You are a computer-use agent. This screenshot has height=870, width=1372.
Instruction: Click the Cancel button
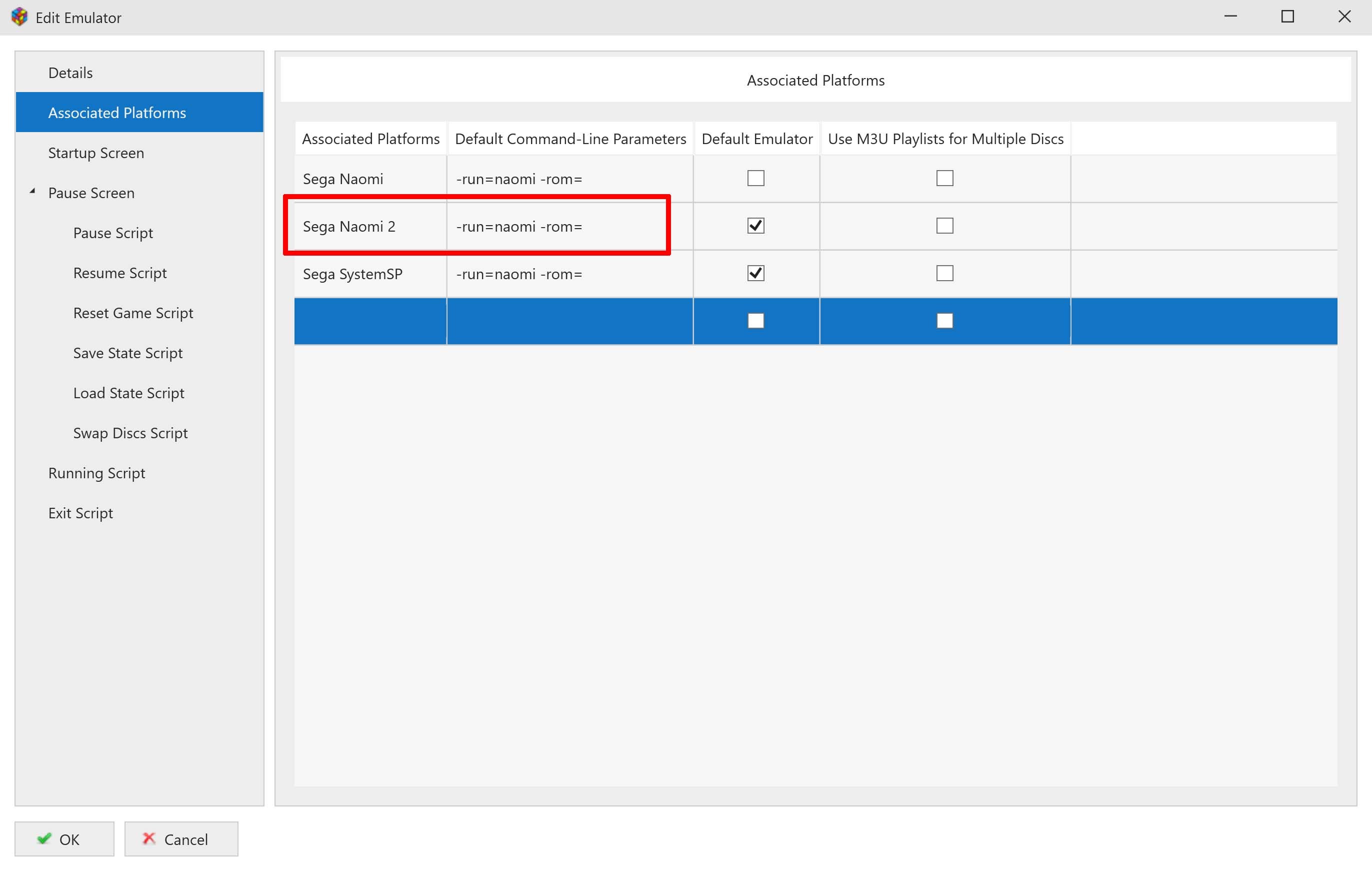coord(181,838)
